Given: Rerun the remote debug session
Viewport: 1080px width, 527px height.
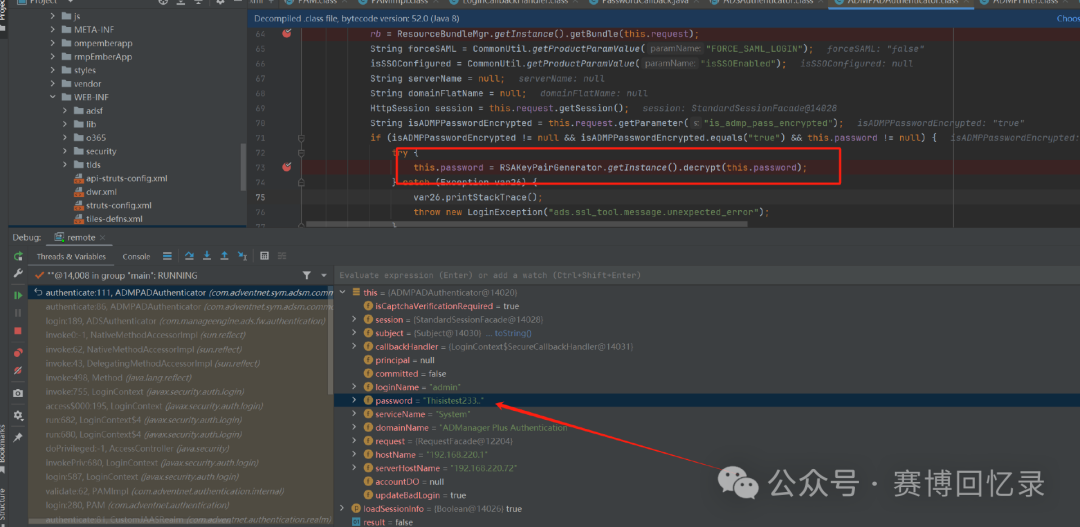Looking at the screenshot, I should [x=18, y=256].
